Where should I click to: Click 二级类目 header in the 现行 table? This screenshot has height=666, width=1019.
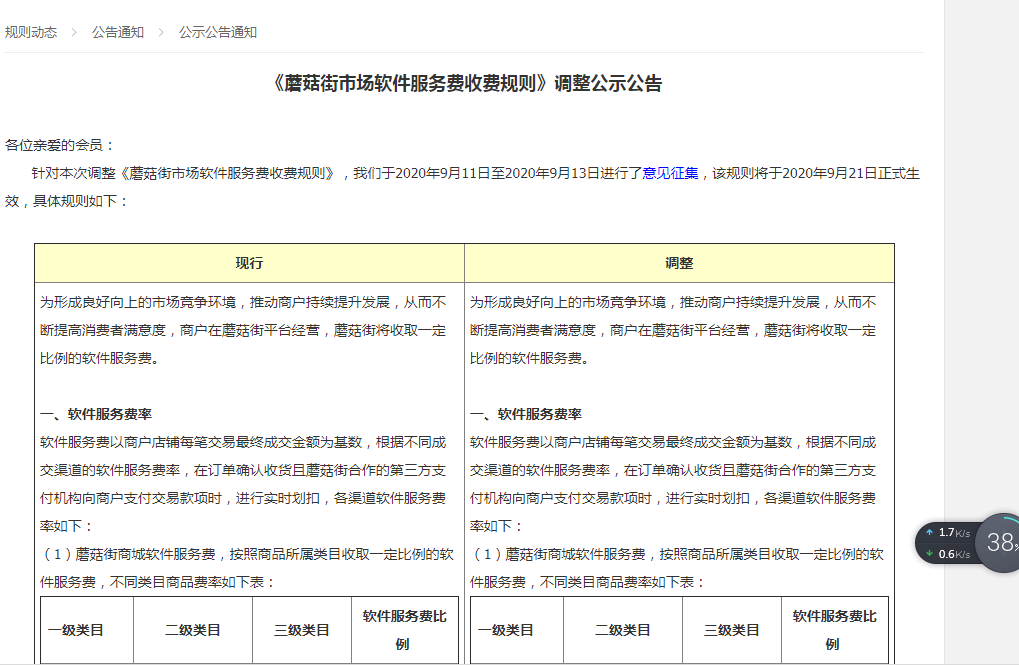[x=193, y=630]
